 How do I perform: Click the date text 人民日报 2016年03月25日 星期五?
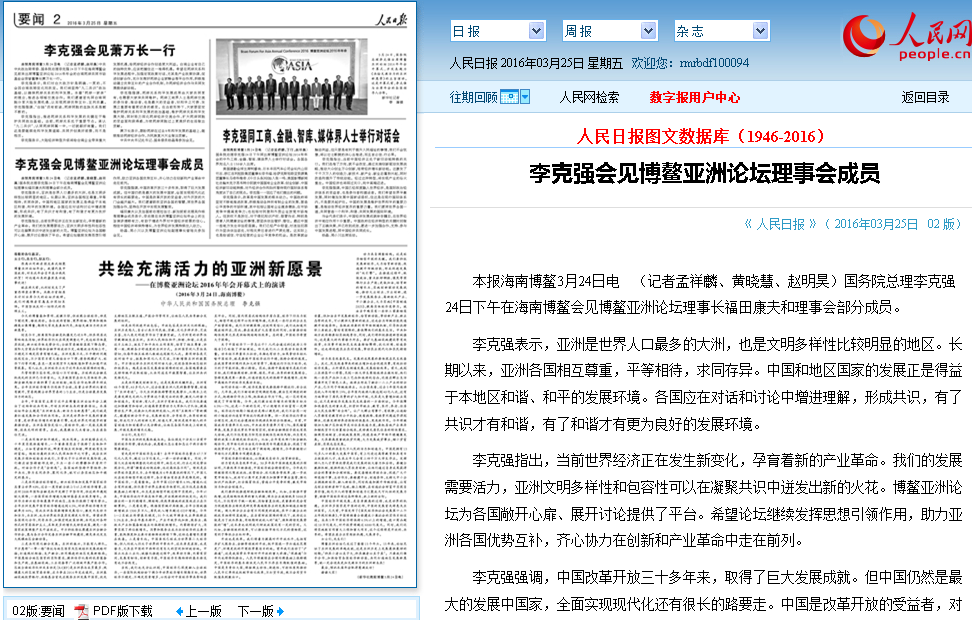click(x=536, y=63)
